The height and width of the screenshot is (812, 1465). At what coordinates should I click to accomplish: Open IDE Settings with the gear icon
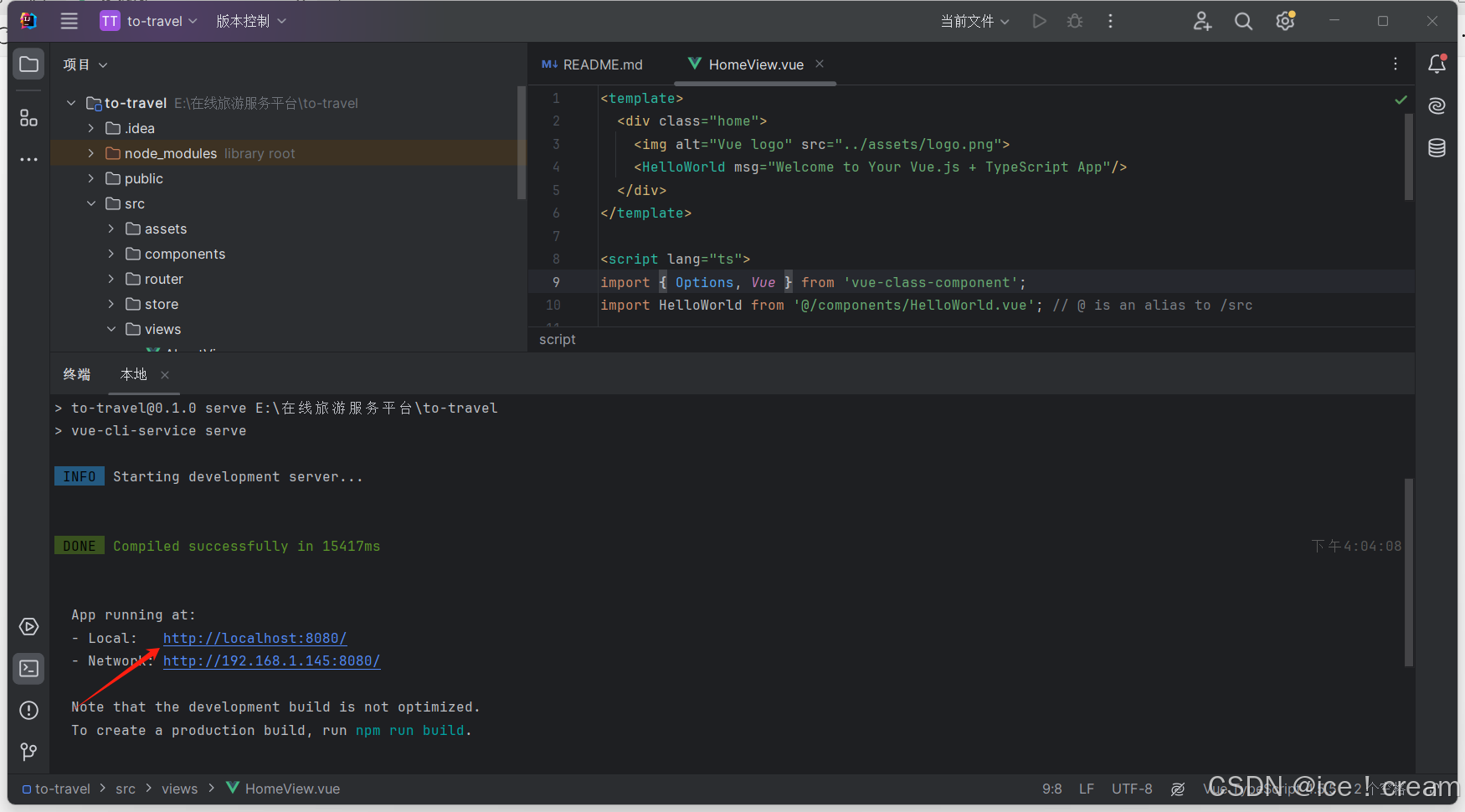tap(1285, 21)
